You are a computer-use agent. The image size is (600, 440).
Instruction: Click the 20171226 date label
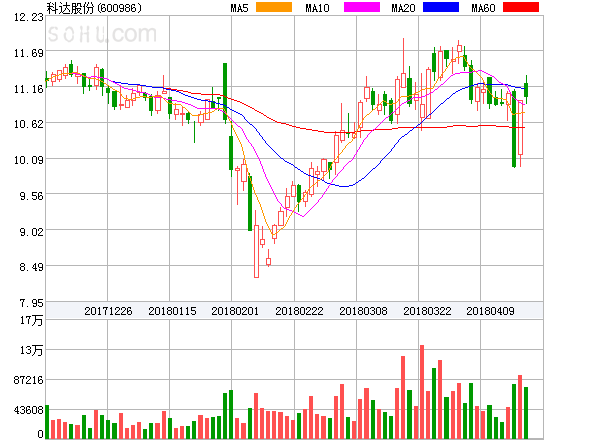108,311
